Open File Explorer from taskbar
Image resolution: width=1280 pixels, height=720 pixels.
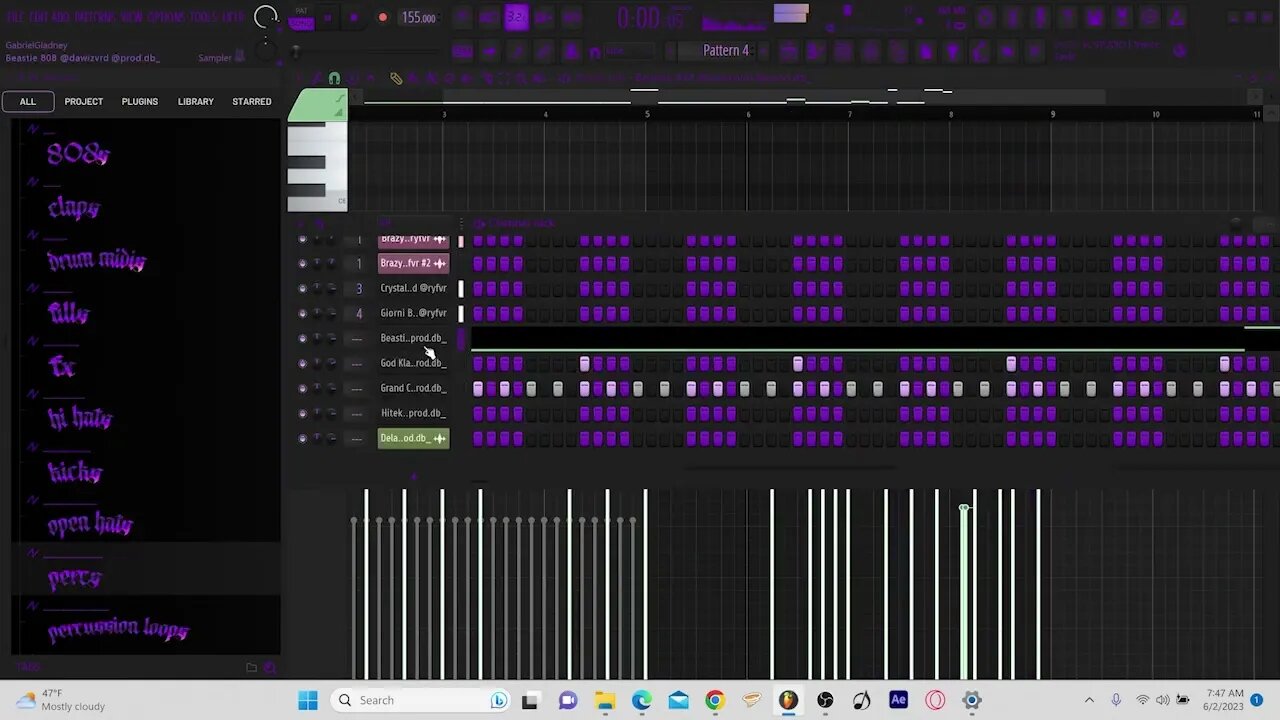(604, 700)
